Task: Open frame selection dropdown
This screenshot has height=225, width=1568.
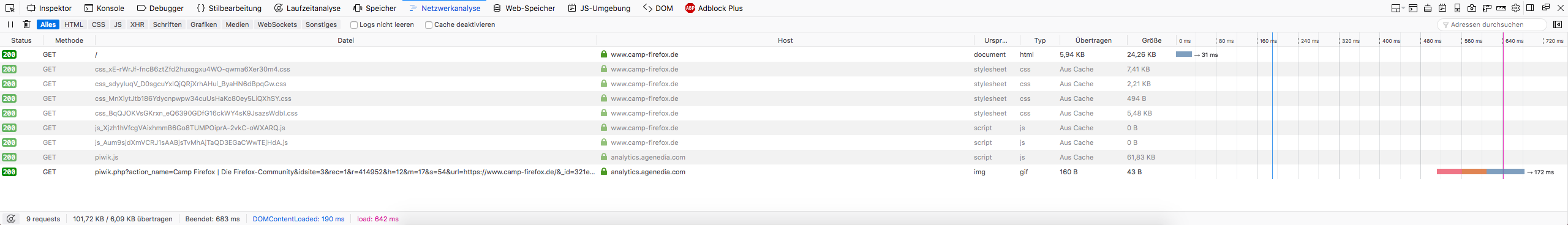Action: pyautogui.click(x=1398, y=8)
